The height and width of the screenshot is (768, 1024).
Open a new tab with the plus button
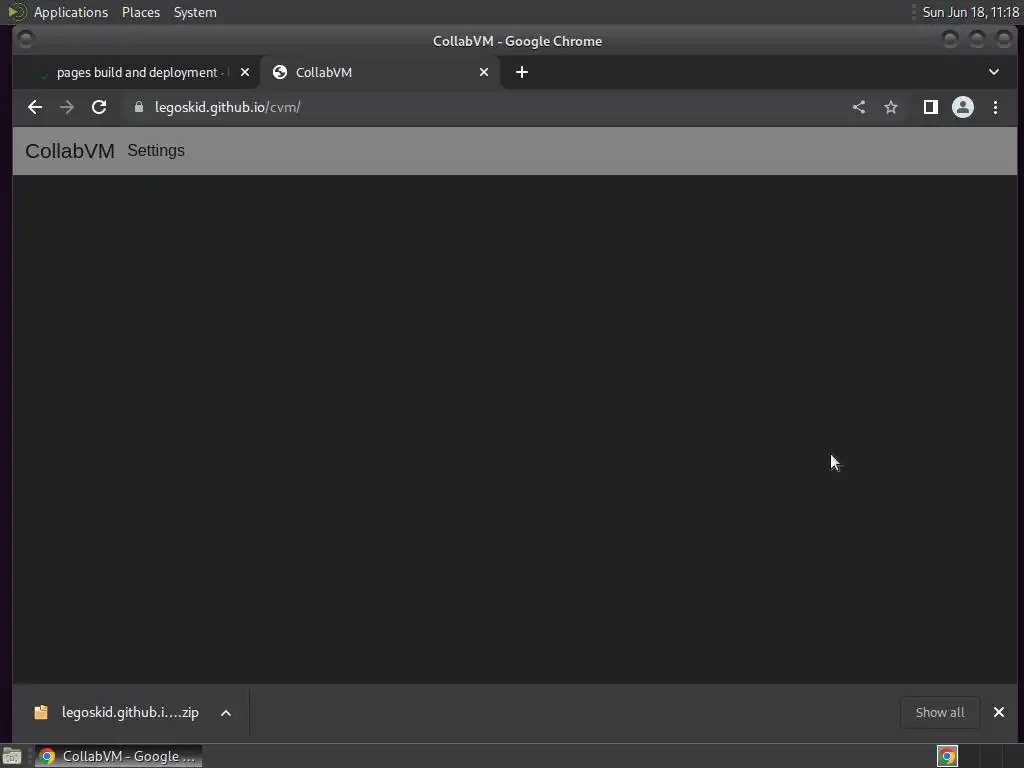[x=522, y=72]
